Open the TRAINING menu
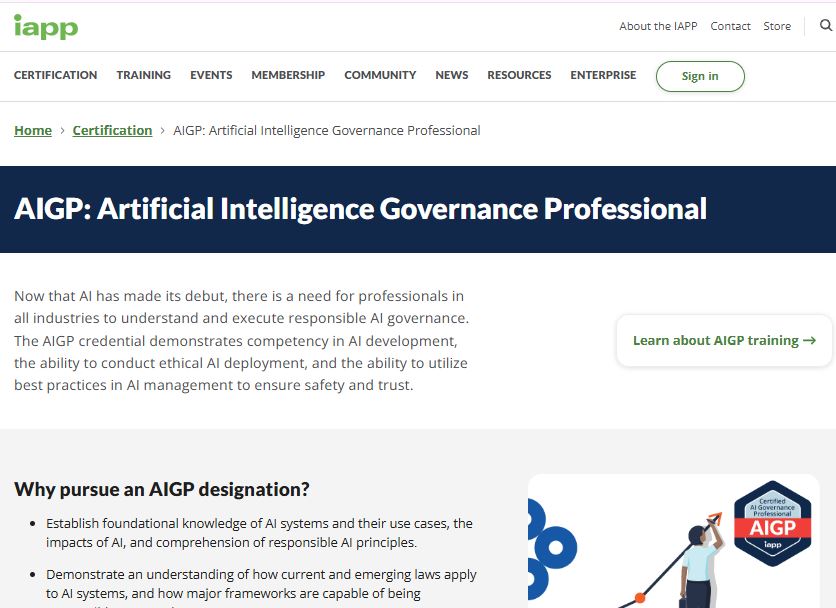Image resolution: width=836 pixels, height=608 pixels. [x=143, y=75]
